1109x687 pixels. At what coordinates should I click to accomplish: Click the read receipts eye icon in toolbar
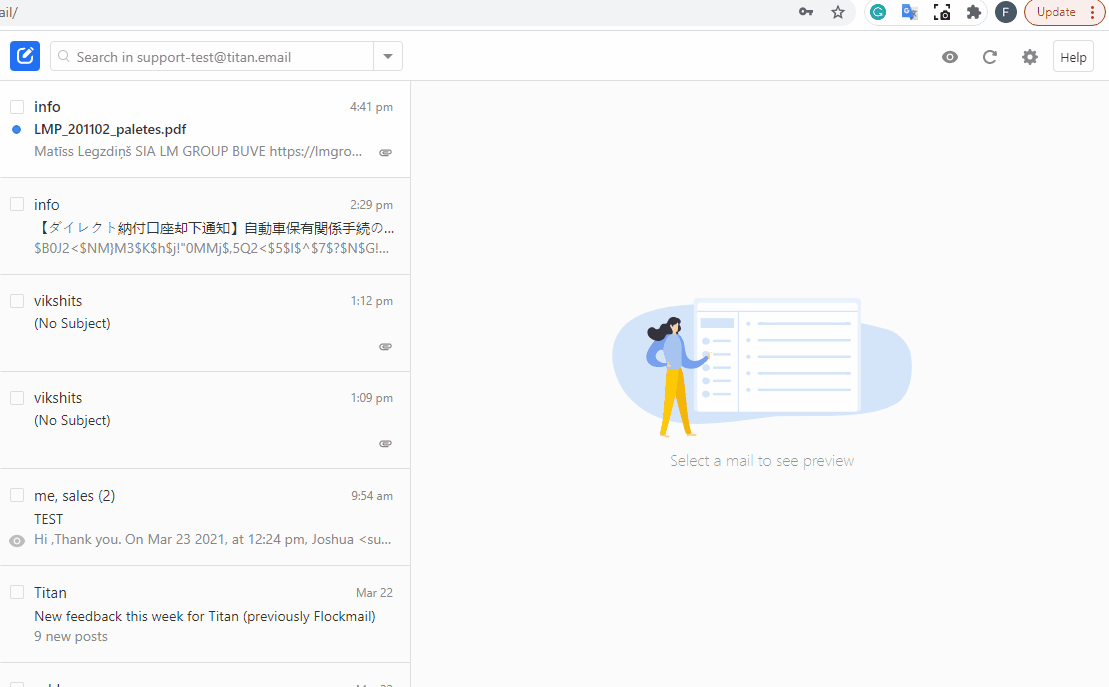pyautogui.click(x=950, y=57)
